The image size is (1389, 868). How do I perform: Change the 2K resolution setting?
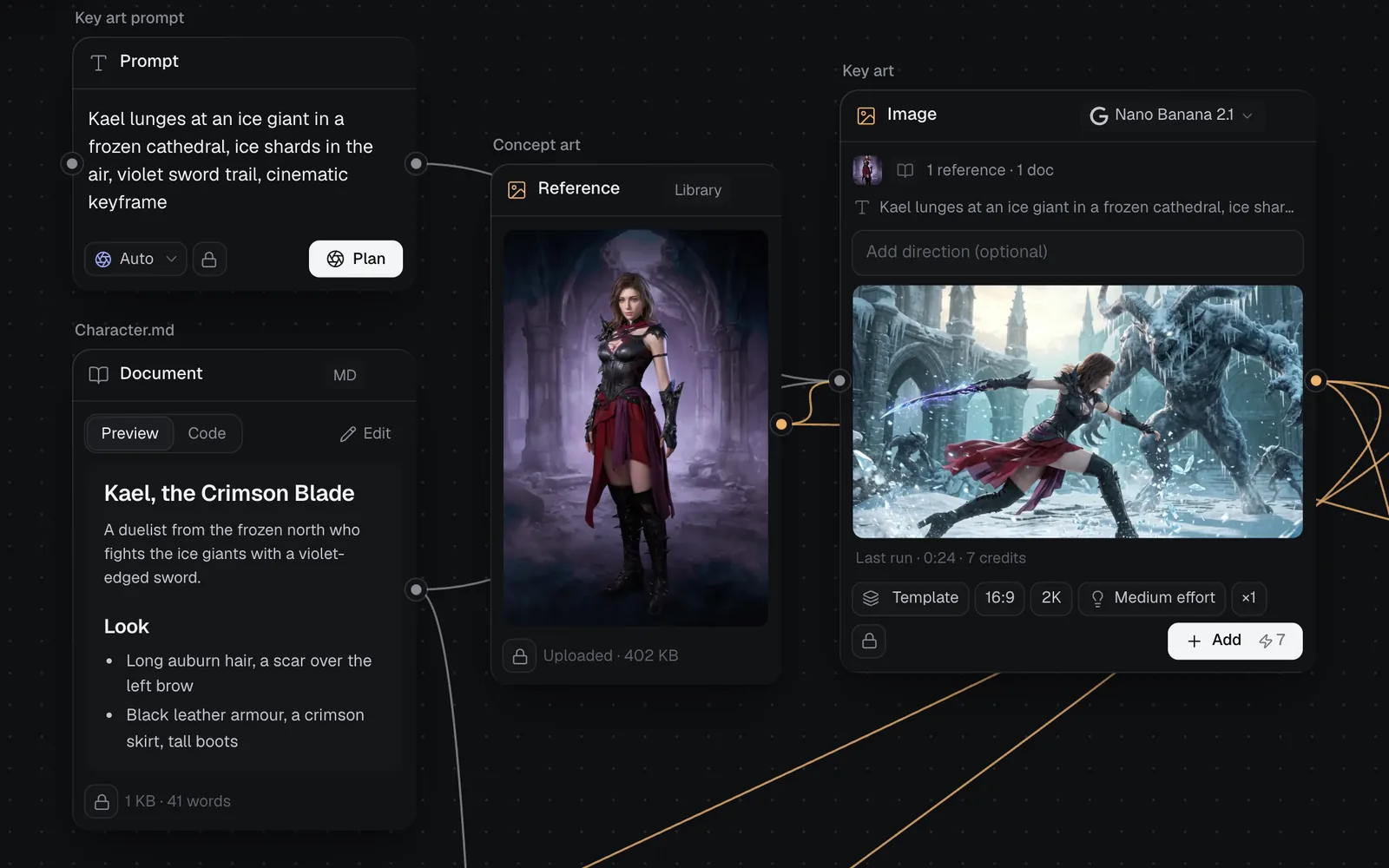1051,598
